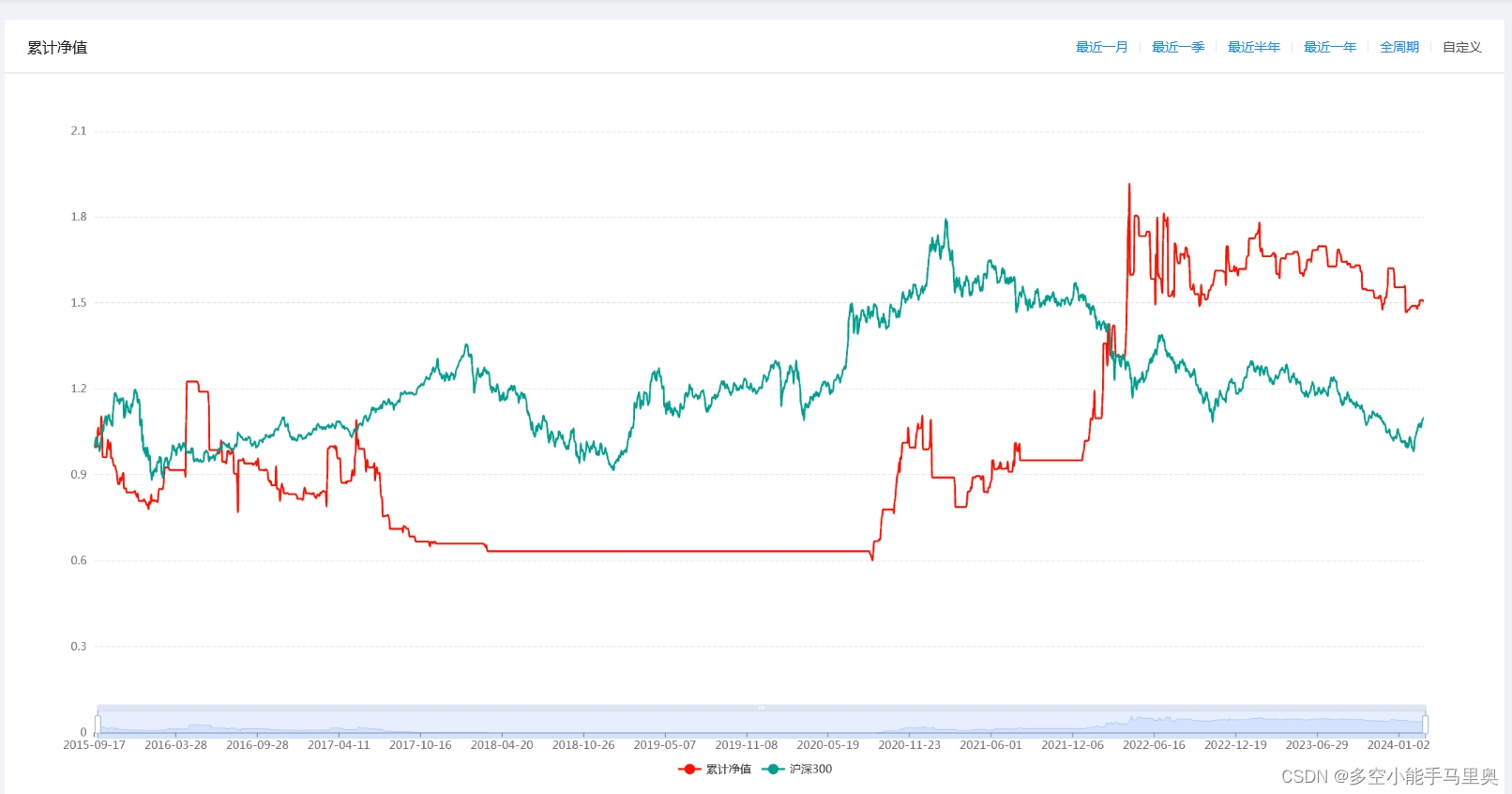Click the green 沪深300 line's peak above 1.8
This screenshot has width=1512, height=794.
[x=946, y=221]
